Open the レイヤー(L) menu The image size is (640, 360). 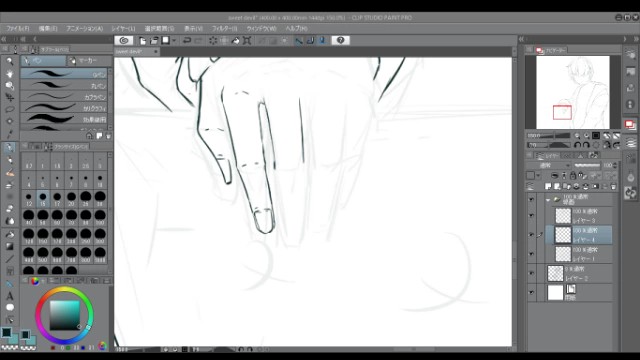pyautogui.click(x=123, y=29)
